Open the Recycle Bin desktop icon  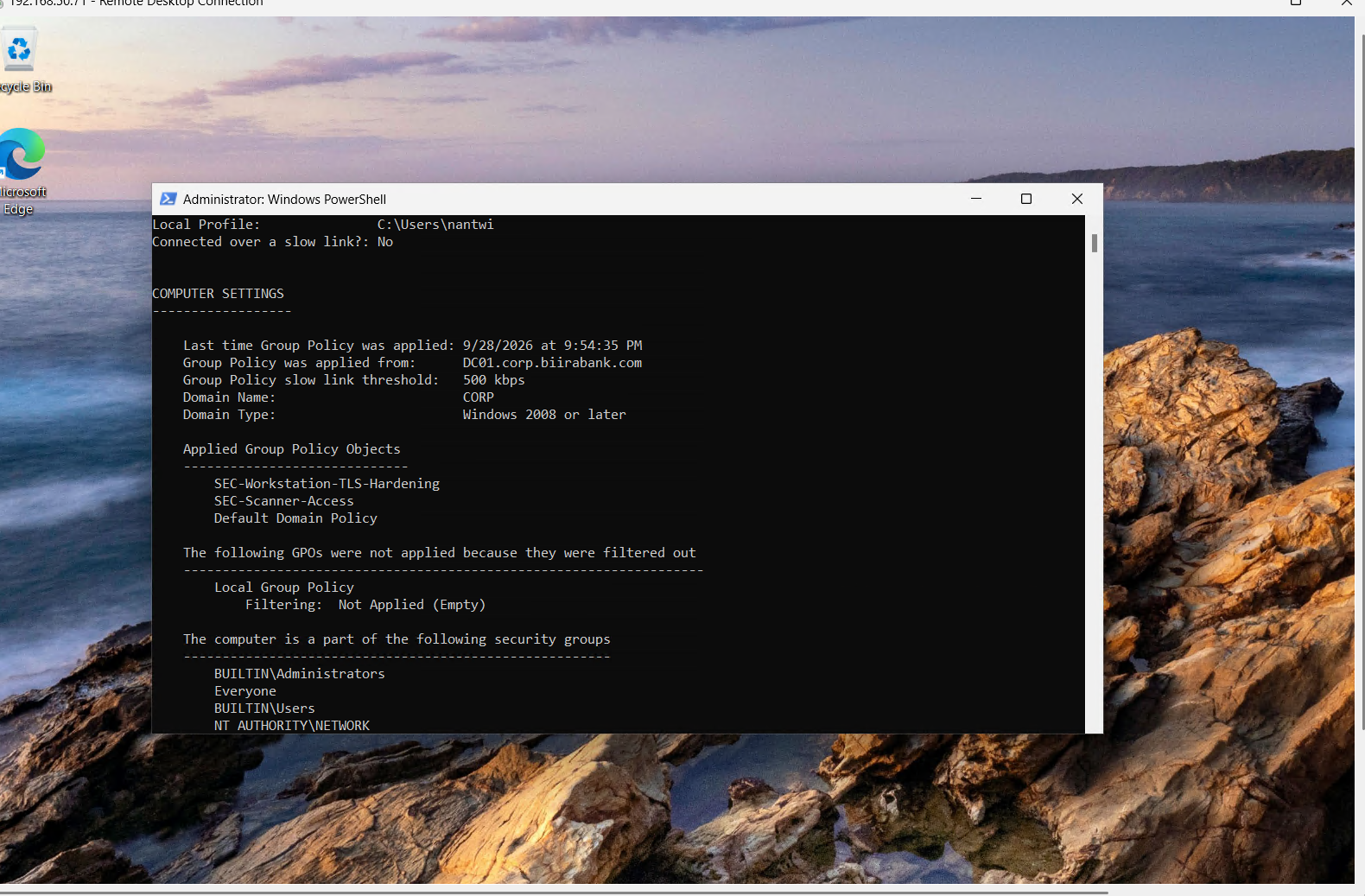(x=21, y=59)
